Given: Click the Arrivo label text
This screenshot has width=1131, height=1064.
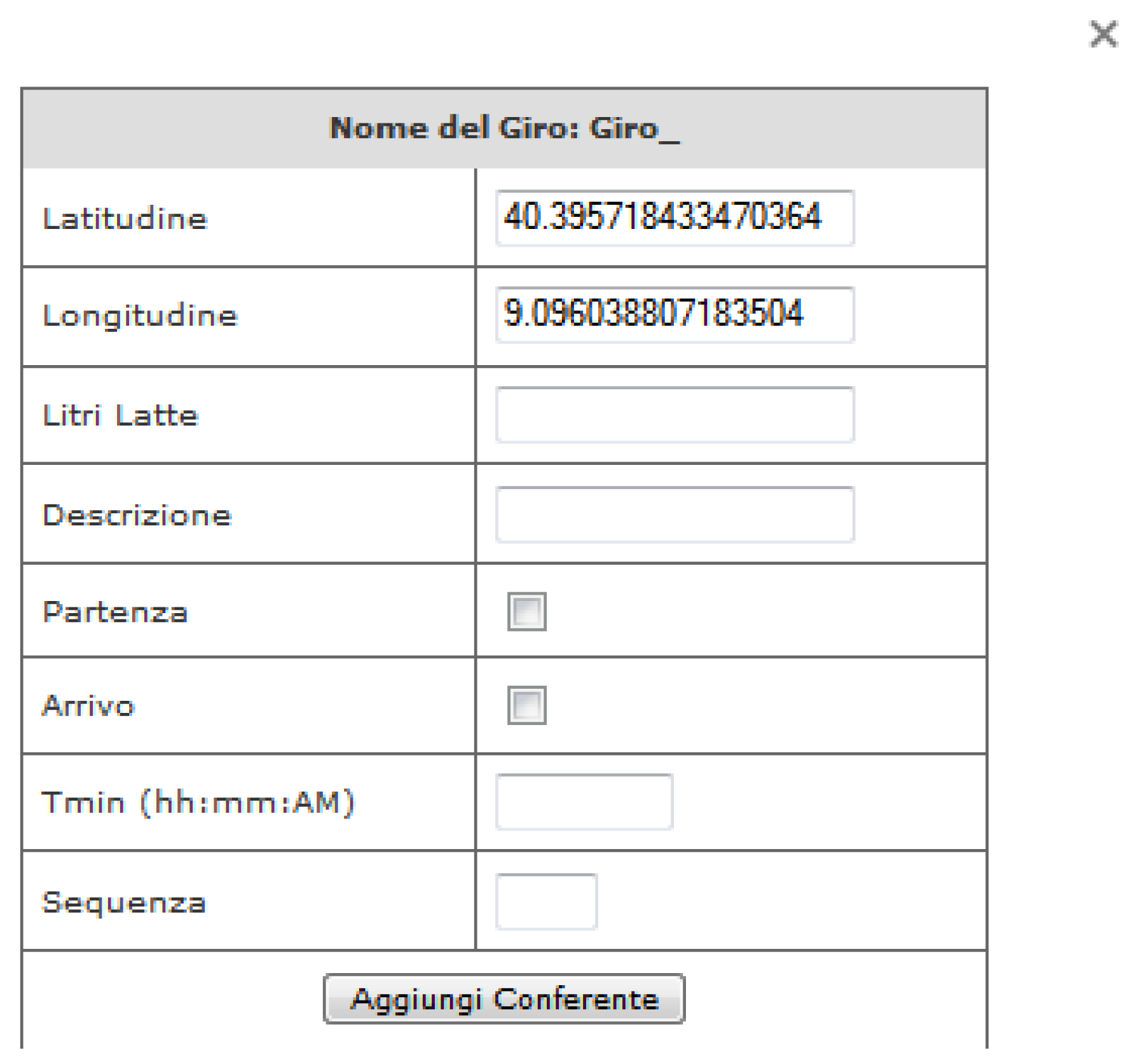Looking at the screenshot, I should 88,706.
